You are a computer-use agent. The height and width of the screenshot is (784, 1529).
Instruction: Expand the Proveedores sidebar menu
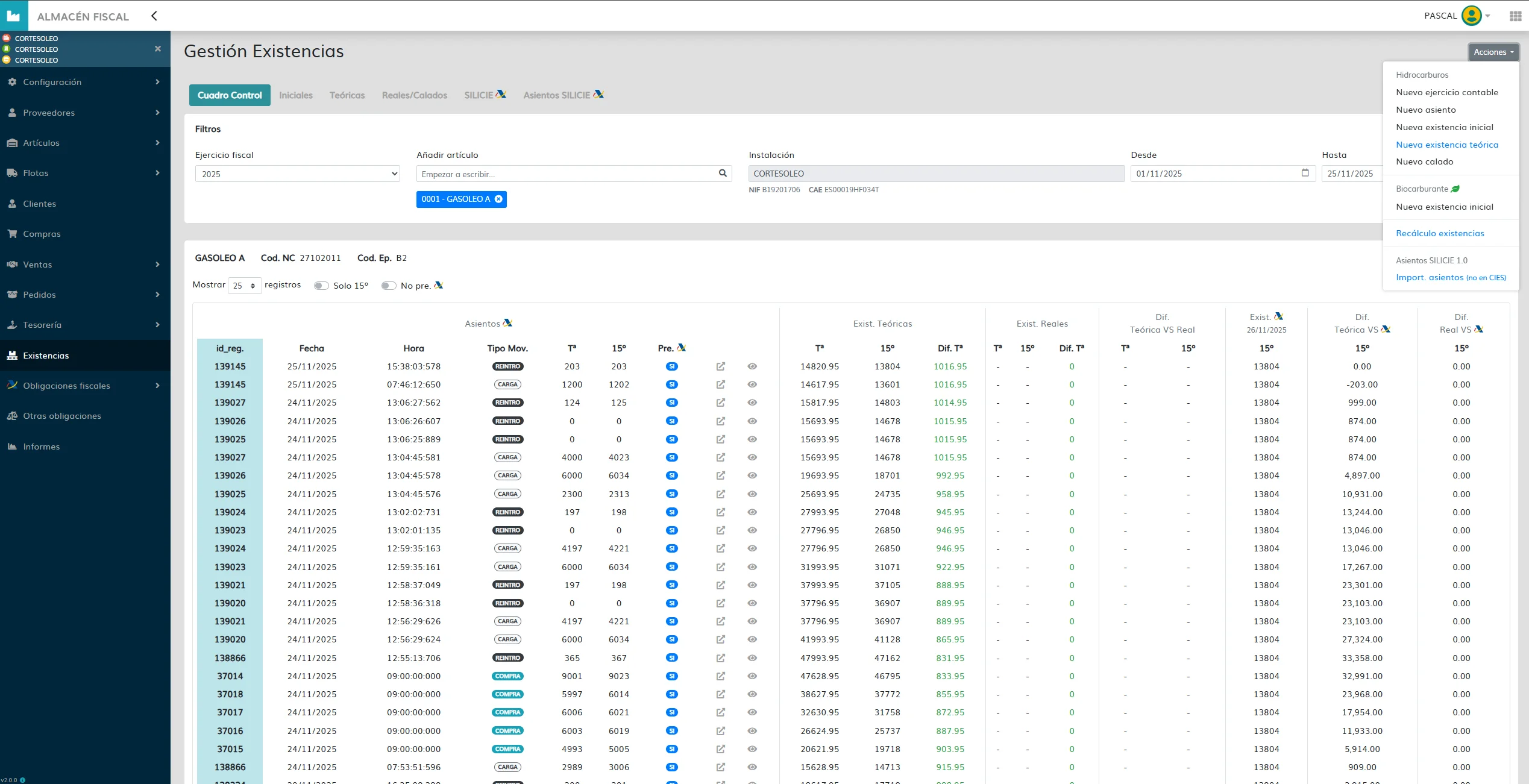pos(85,113)
